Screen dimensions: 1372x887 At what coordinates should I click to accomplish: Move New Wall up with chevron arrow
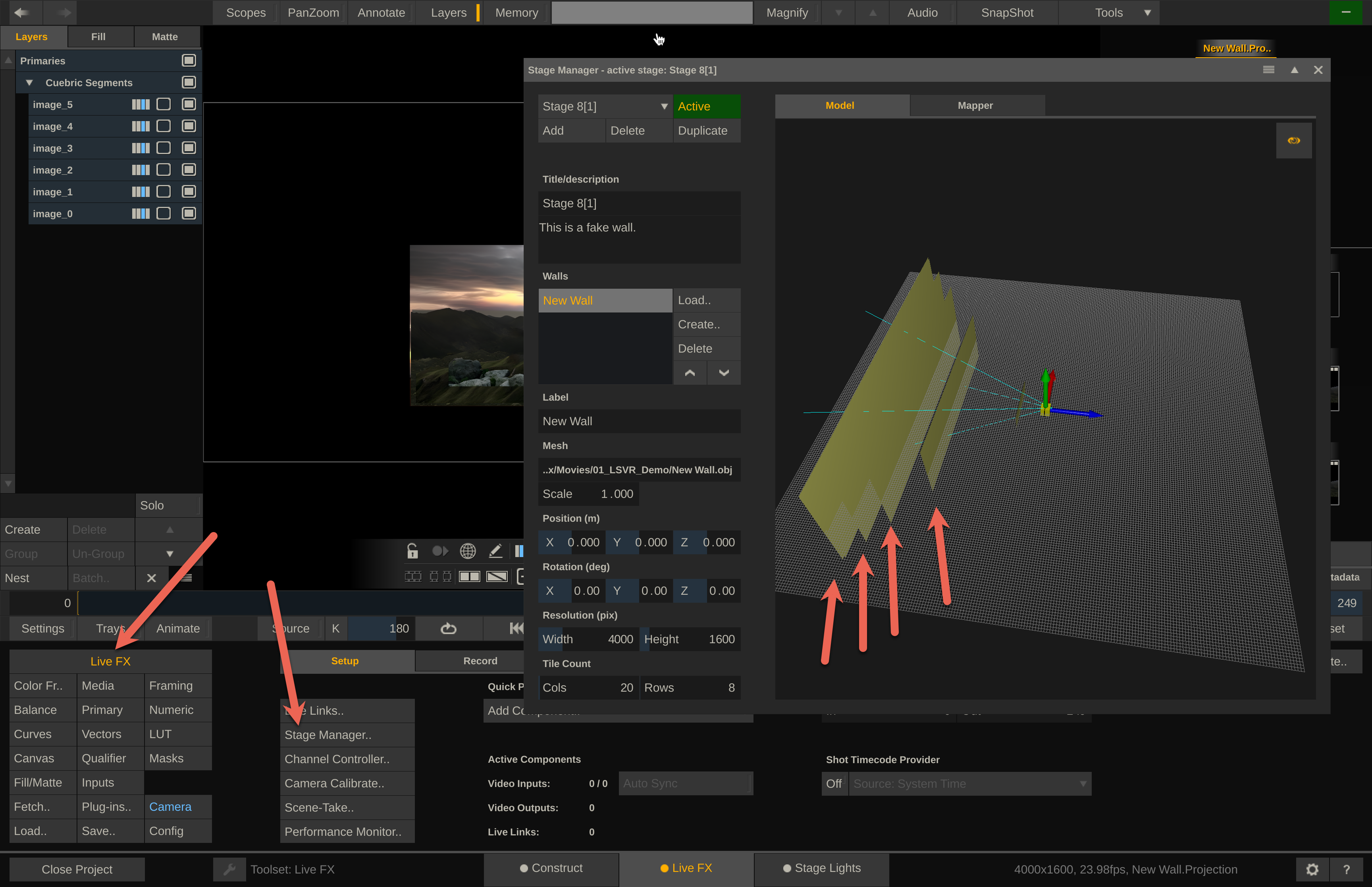[690, 373]
